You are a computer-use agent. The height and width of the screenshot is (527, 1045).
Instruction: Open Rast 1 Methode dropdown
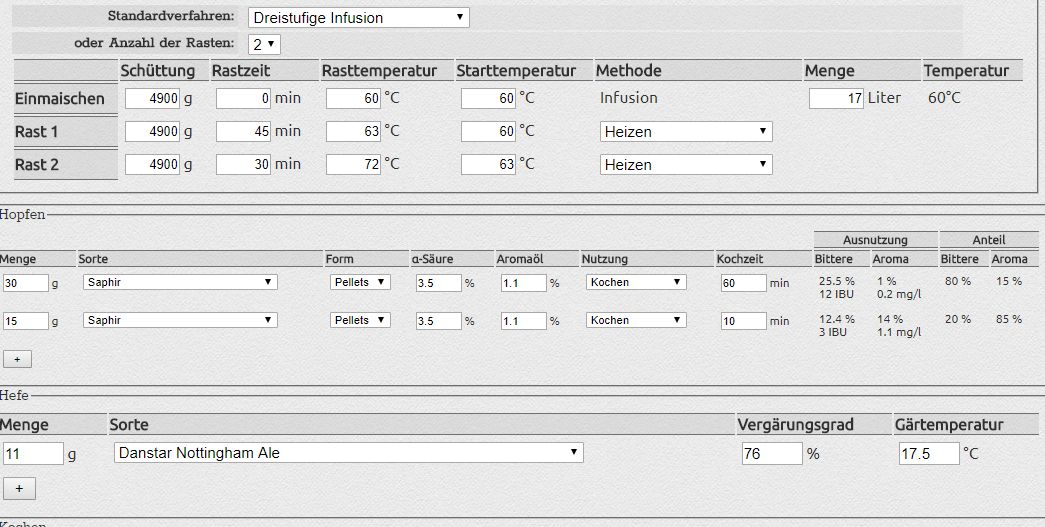point(686,132)
